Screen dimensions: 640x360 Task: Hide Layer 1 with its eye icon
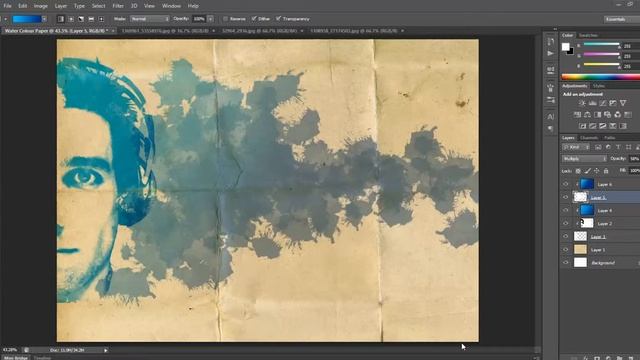(x=566, y=250)
